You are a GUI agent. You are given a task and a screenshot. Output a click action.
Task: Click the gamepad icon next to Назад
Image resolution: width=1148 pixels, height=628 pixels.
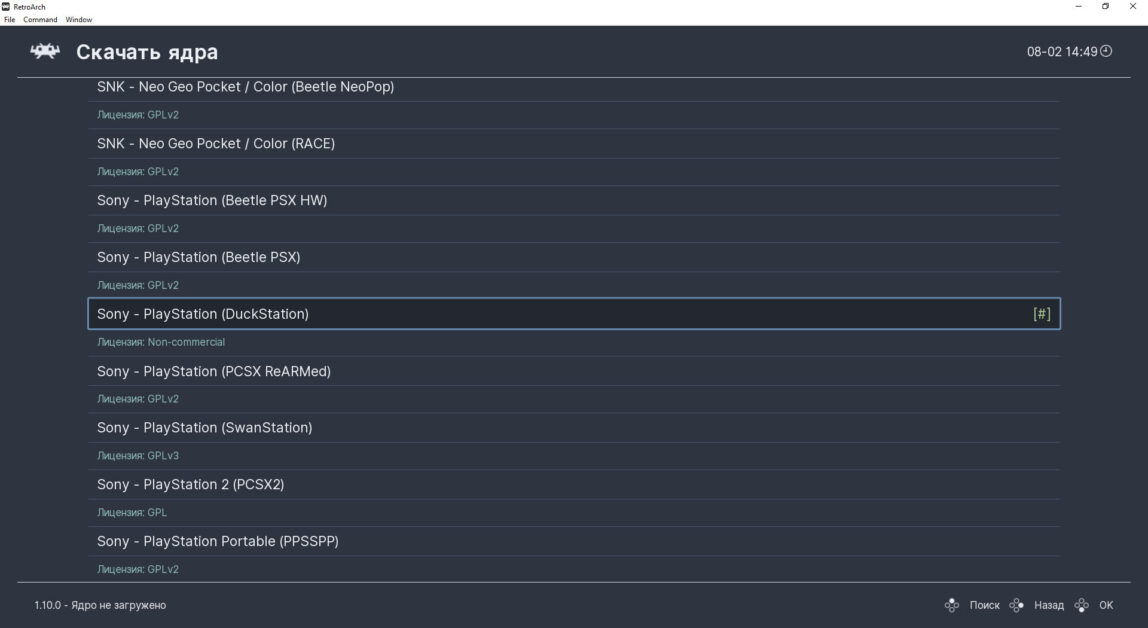1017,605
